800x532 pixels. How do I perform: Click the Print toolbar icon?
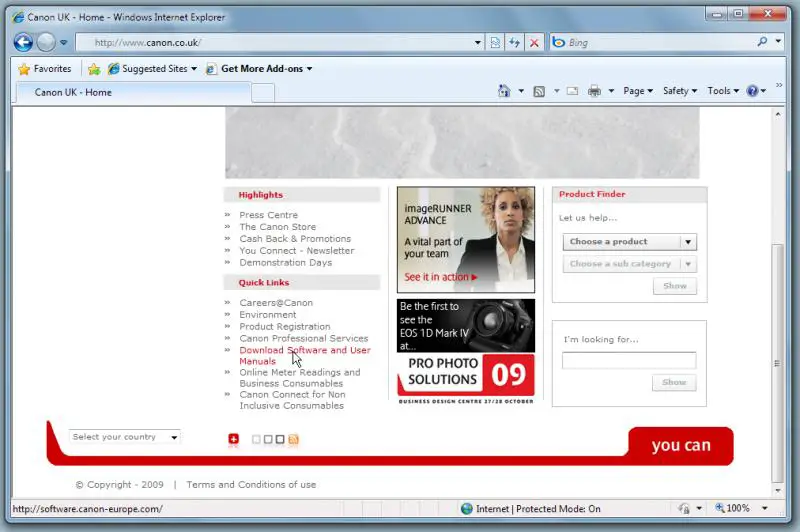[594, 91]
